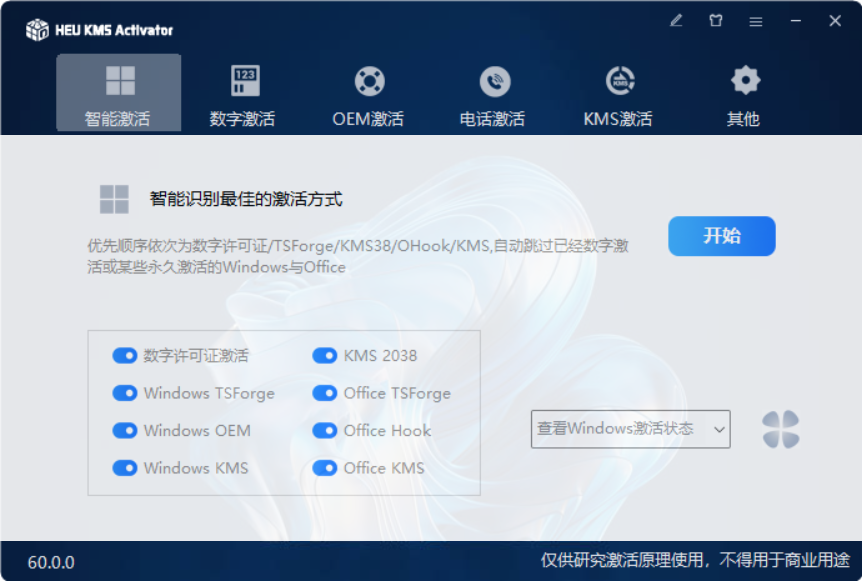Toggle the 数字许可证激活 switch
Viewport: 862px width, 581px height.
pos(125,356)
